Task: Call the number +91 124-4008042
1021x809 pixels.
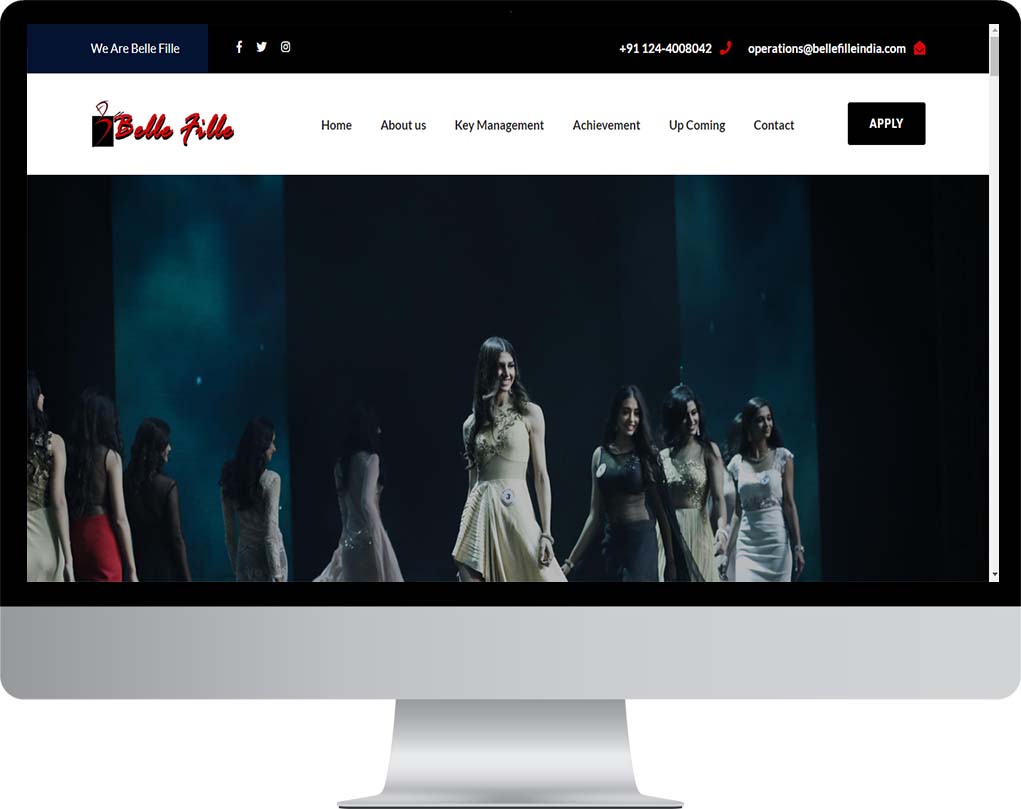Action: [665, 47]
